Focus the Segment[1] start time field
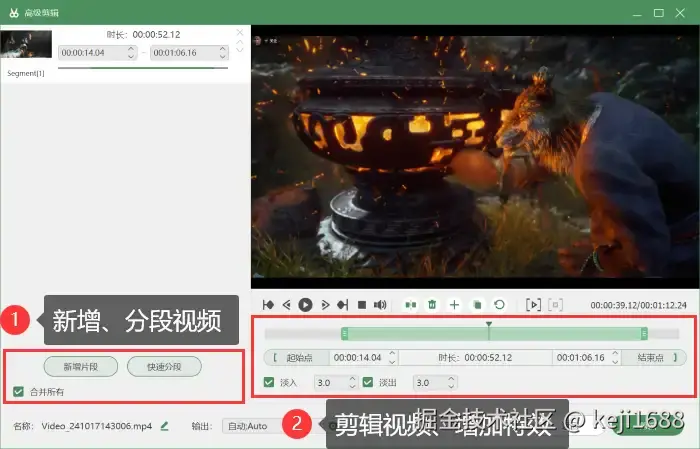700x449 pixels. point(97,53)
